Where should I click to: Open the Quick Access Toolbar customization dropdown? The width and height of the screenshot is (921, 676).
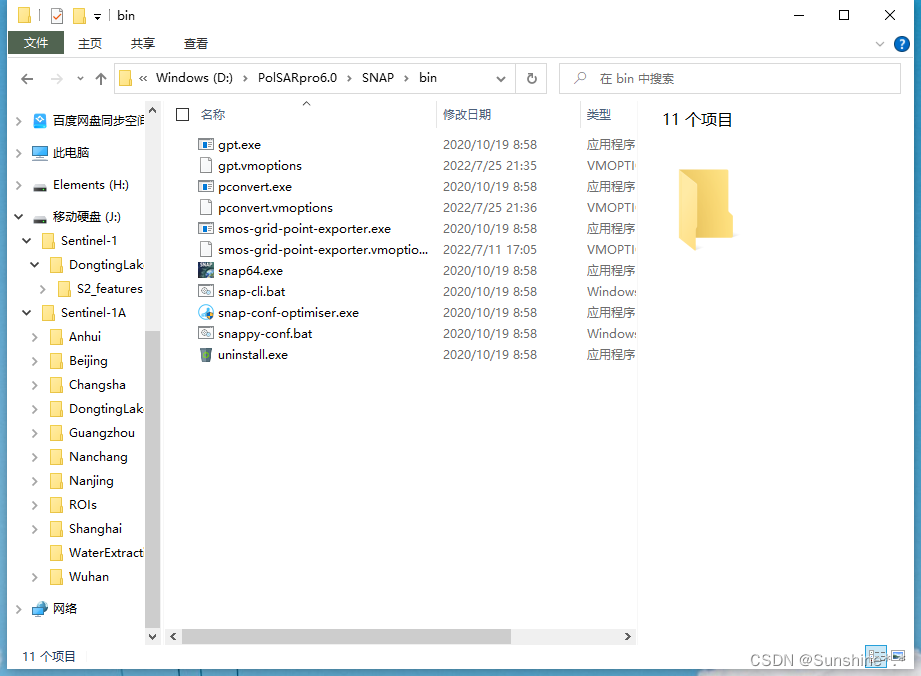pos(96,15)
